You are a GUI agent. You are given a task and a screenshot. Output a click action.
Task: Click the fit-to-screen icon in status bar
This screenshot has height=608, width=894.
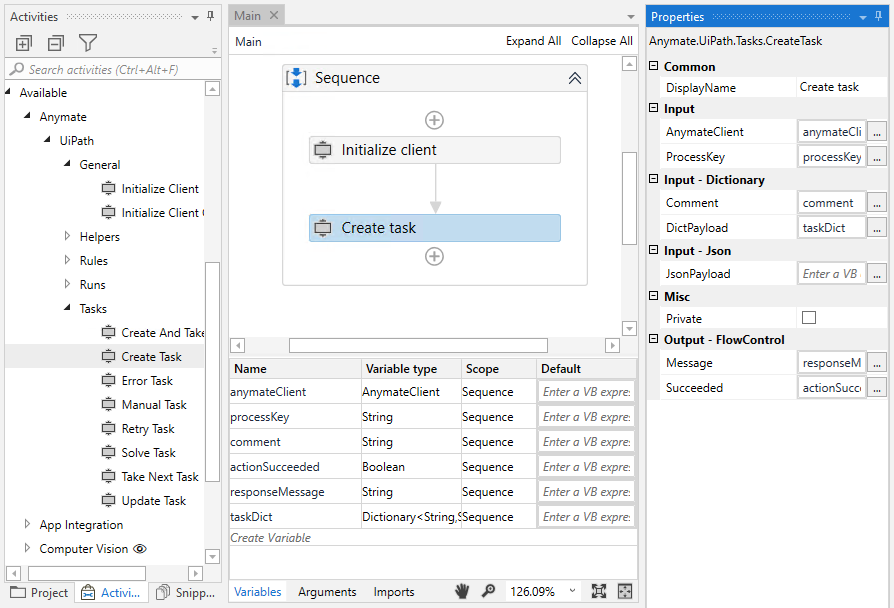click(625, 591)
